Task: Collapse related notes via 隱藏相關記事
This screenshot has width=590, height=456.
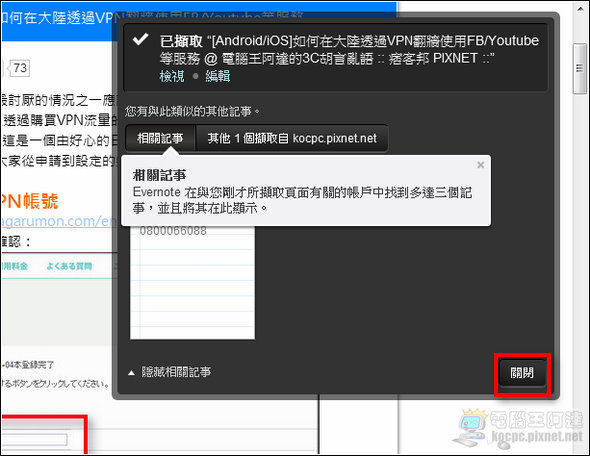Action: 176,372
